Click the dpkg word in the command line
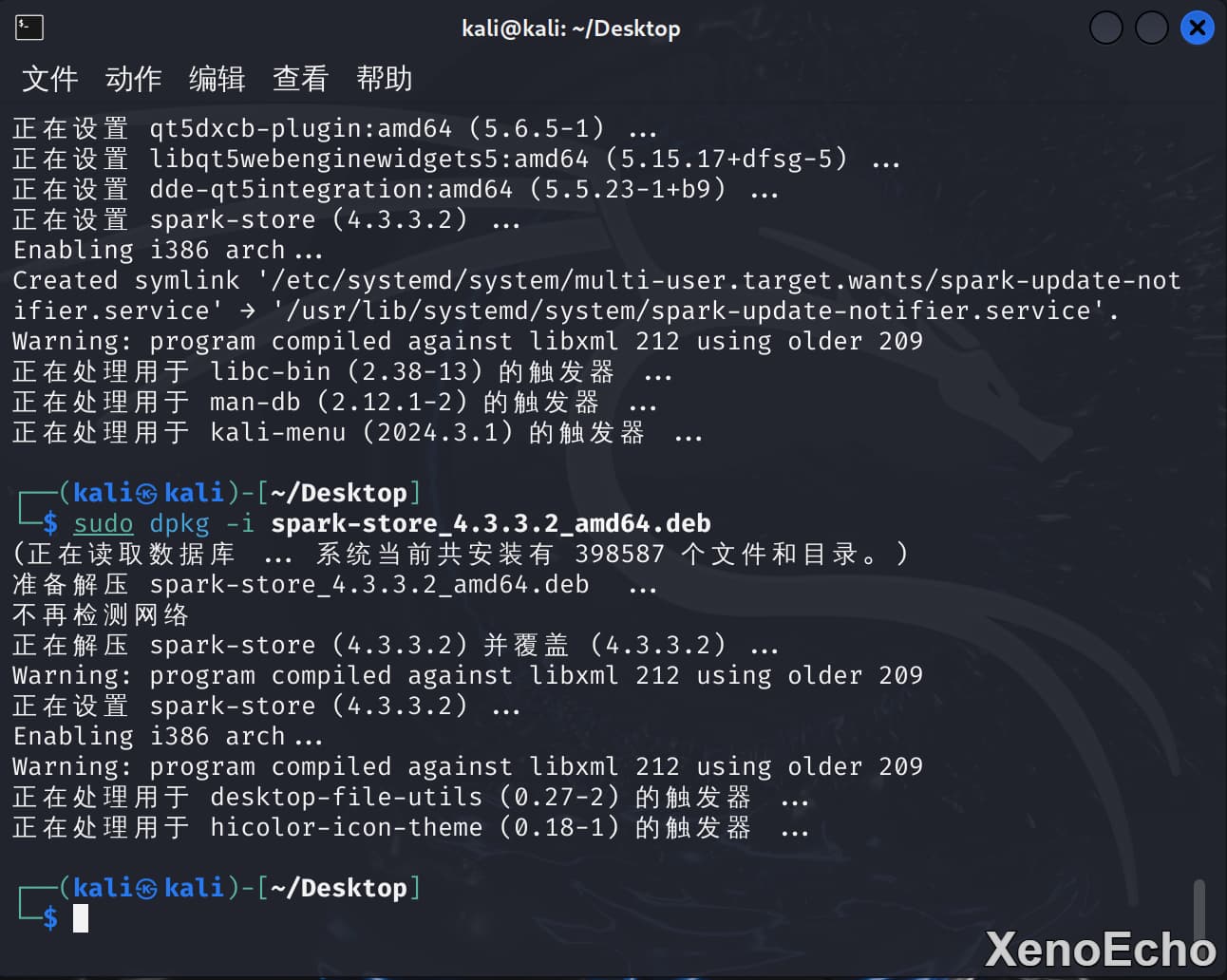Screen dimensions: 1227x980 click(x=179, y=523)
